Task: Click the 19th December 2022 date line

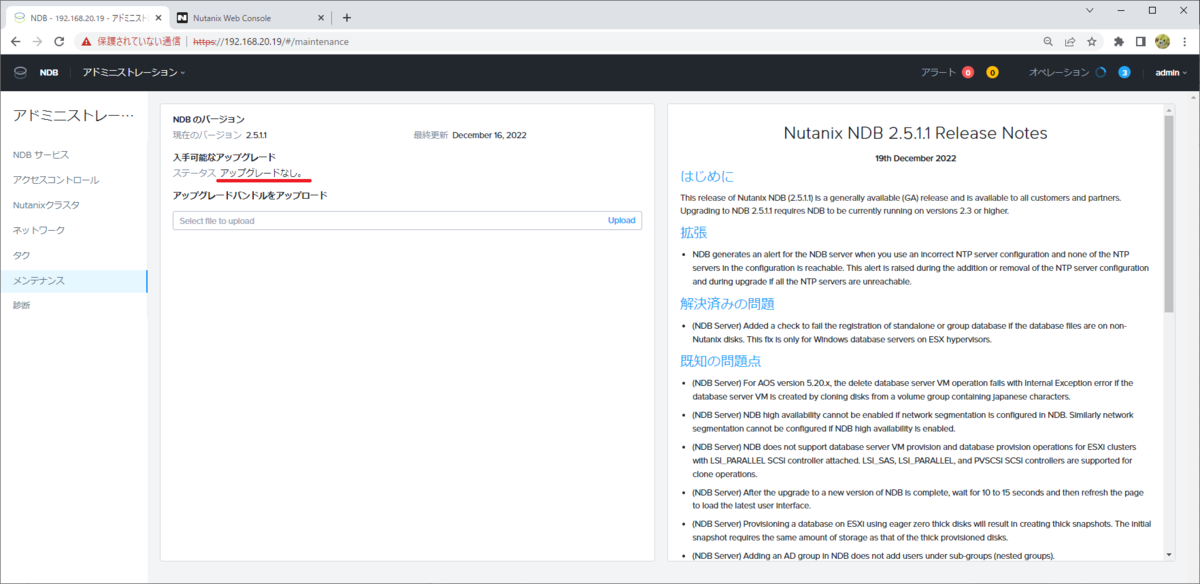Action: point(915,158)
